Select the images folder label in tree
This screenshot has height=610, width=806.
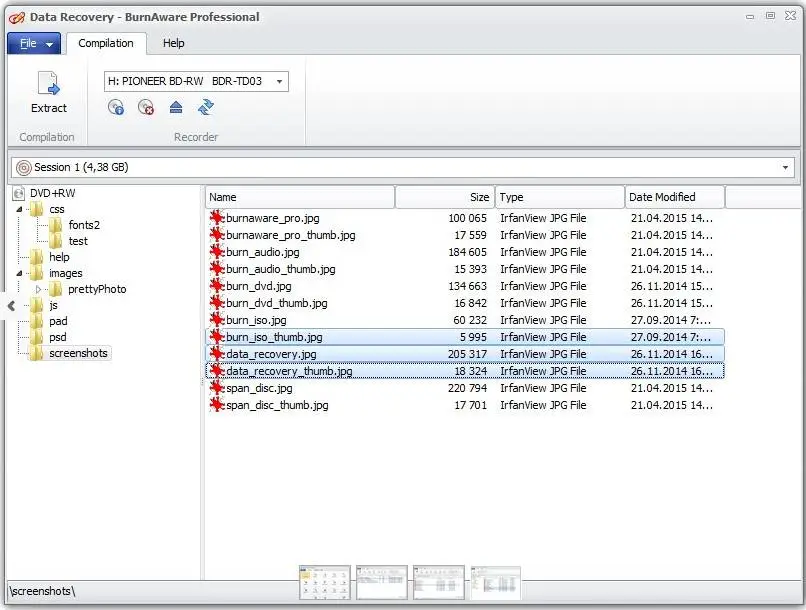point(66,273)
